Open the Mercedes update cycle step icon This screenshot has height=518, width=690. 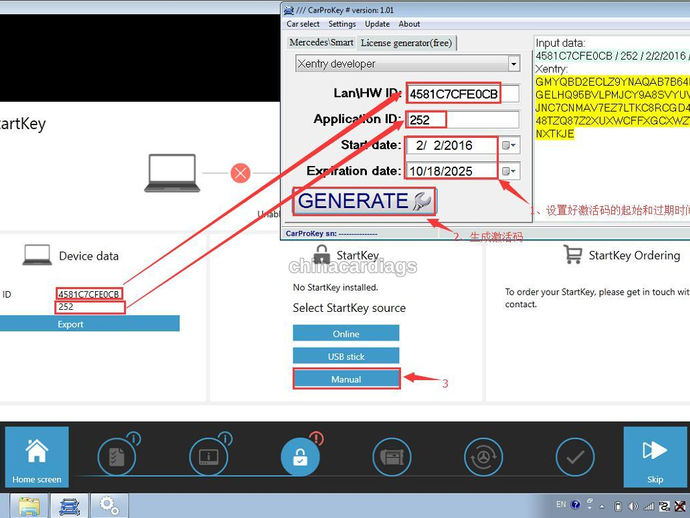pos(483,457)
